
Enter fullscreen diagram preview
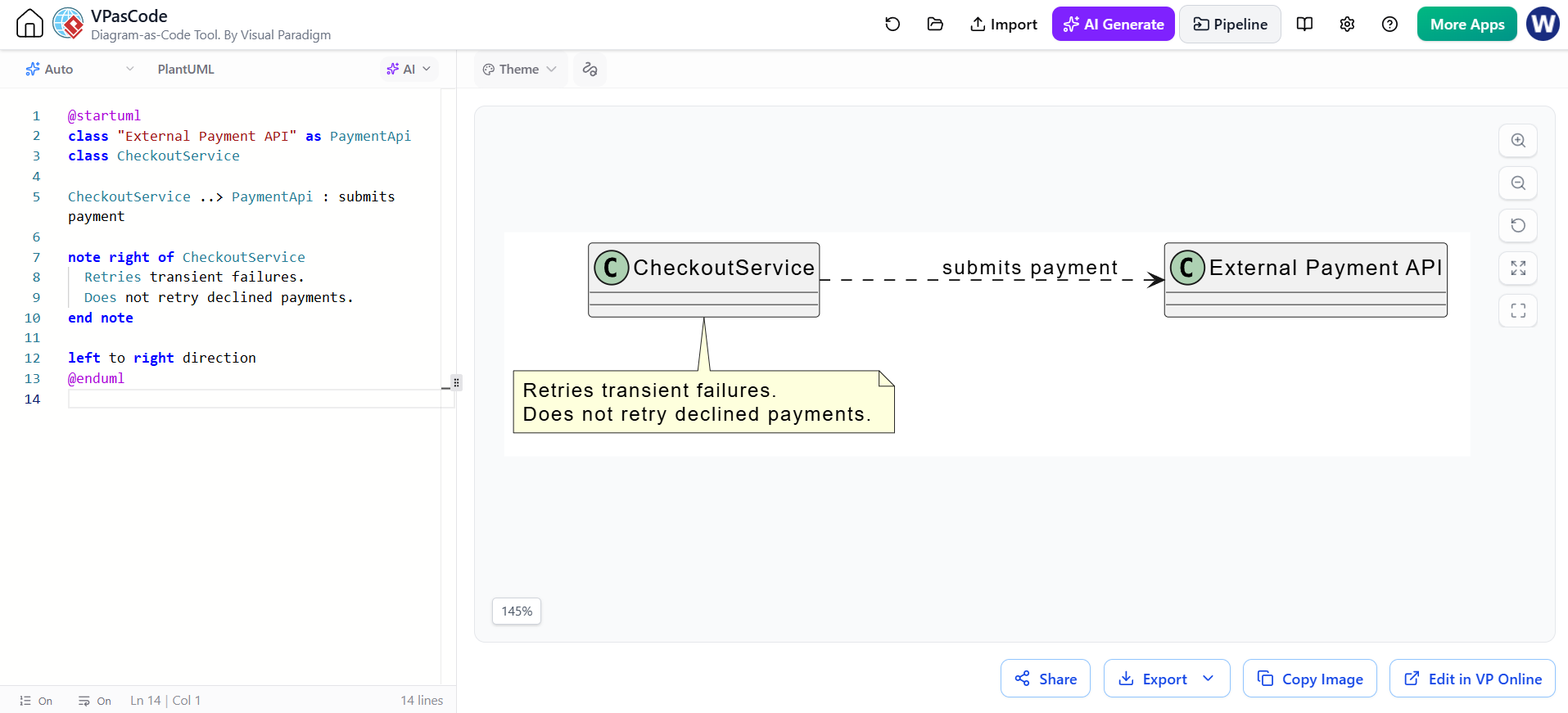point(1518,310)
